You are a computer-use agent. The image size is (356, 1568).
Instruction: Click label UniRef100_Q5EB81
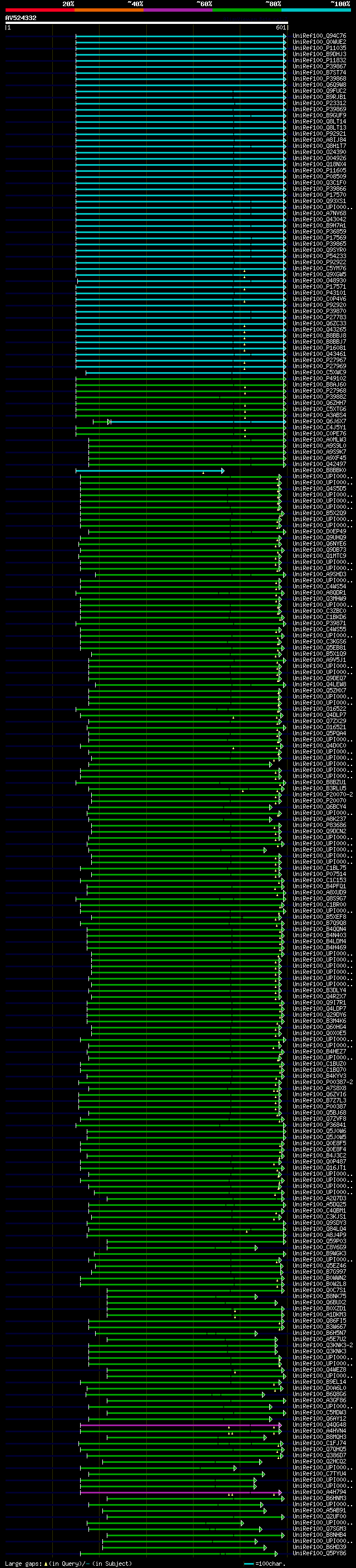319,647
